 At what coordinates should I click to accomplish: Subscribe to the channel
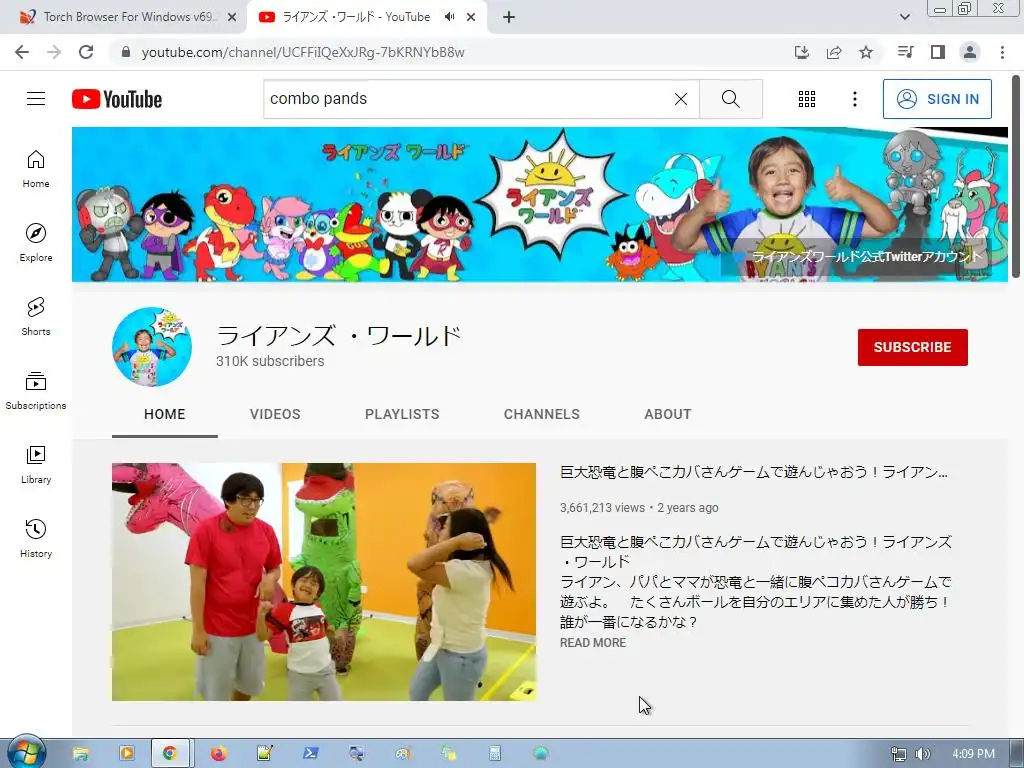point(912,347)
